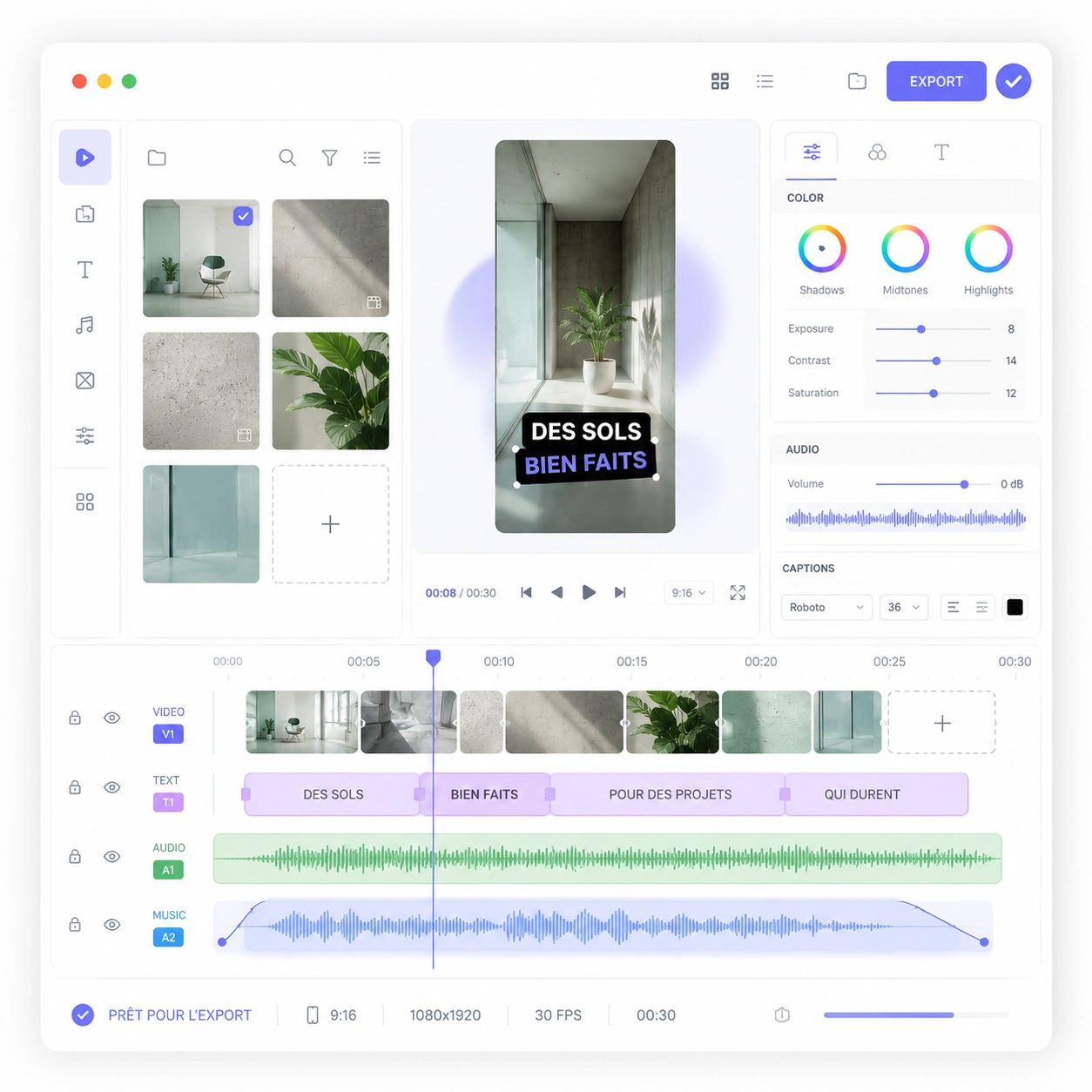The height and width of the screenshot is (1092, 1092).
Task: Uncheck the selected interior chair thumbnail checkbox
Action: [x=243, y=216]
